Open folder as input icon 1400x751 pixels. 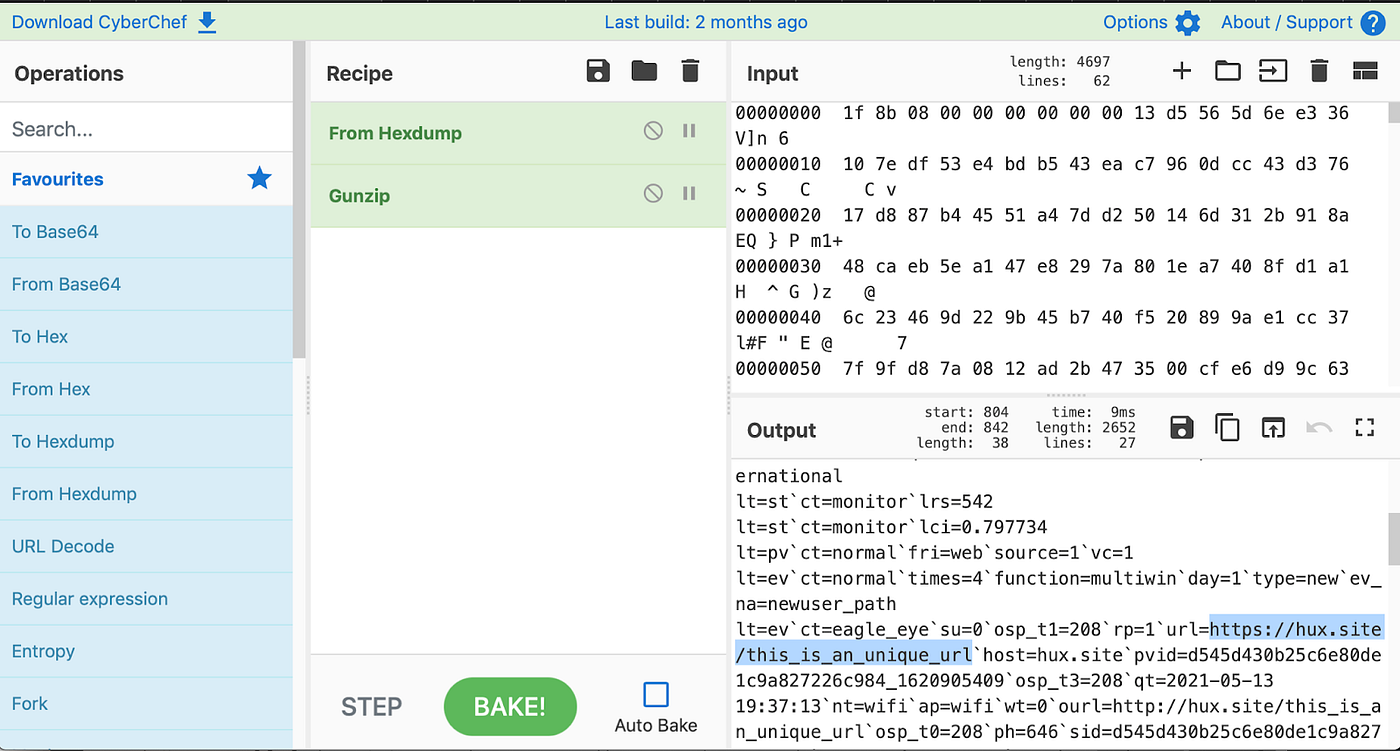(1228, 70)
